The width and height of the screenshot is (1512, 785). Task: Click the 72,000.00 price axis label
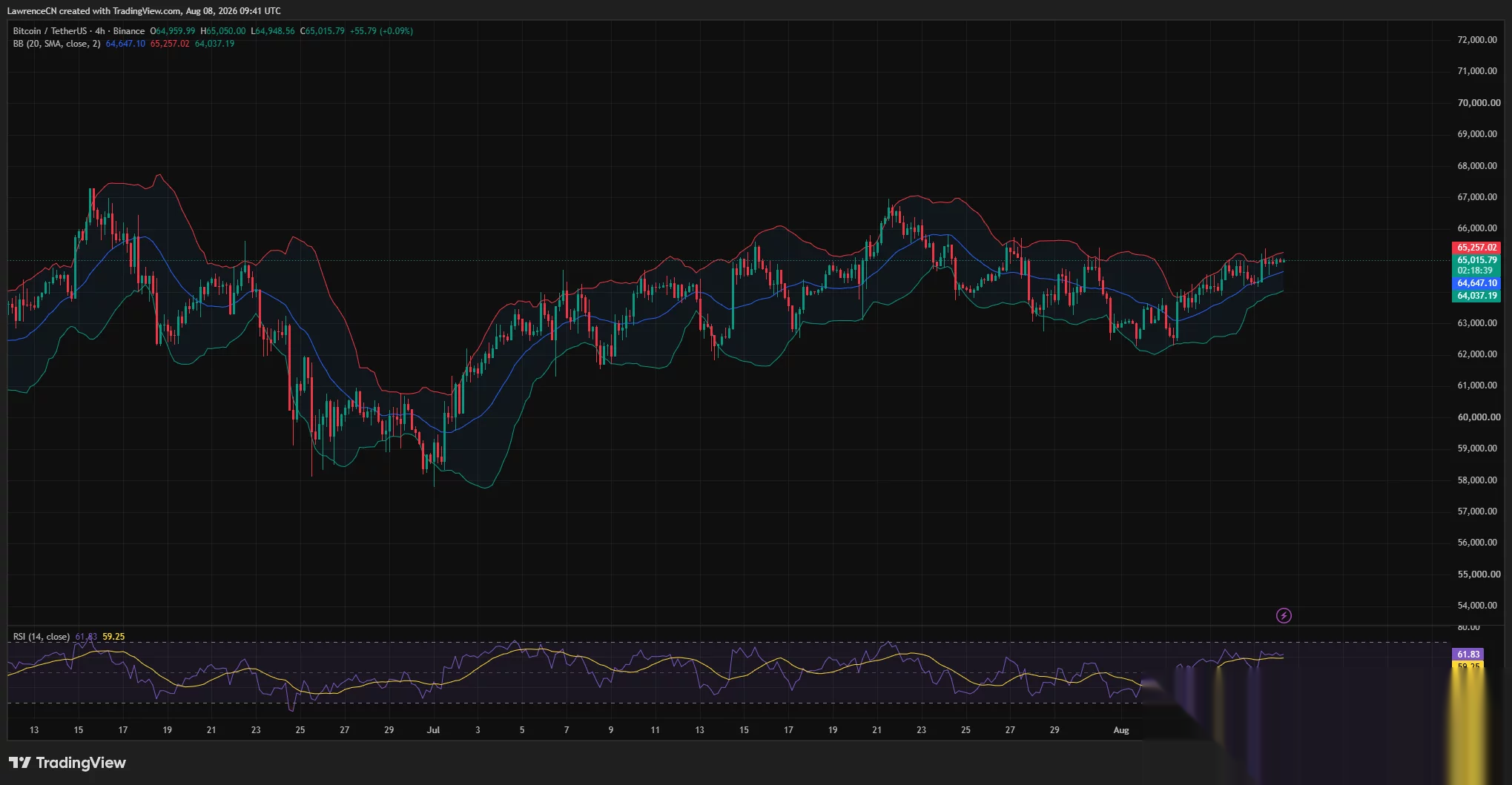(1477, 40)
